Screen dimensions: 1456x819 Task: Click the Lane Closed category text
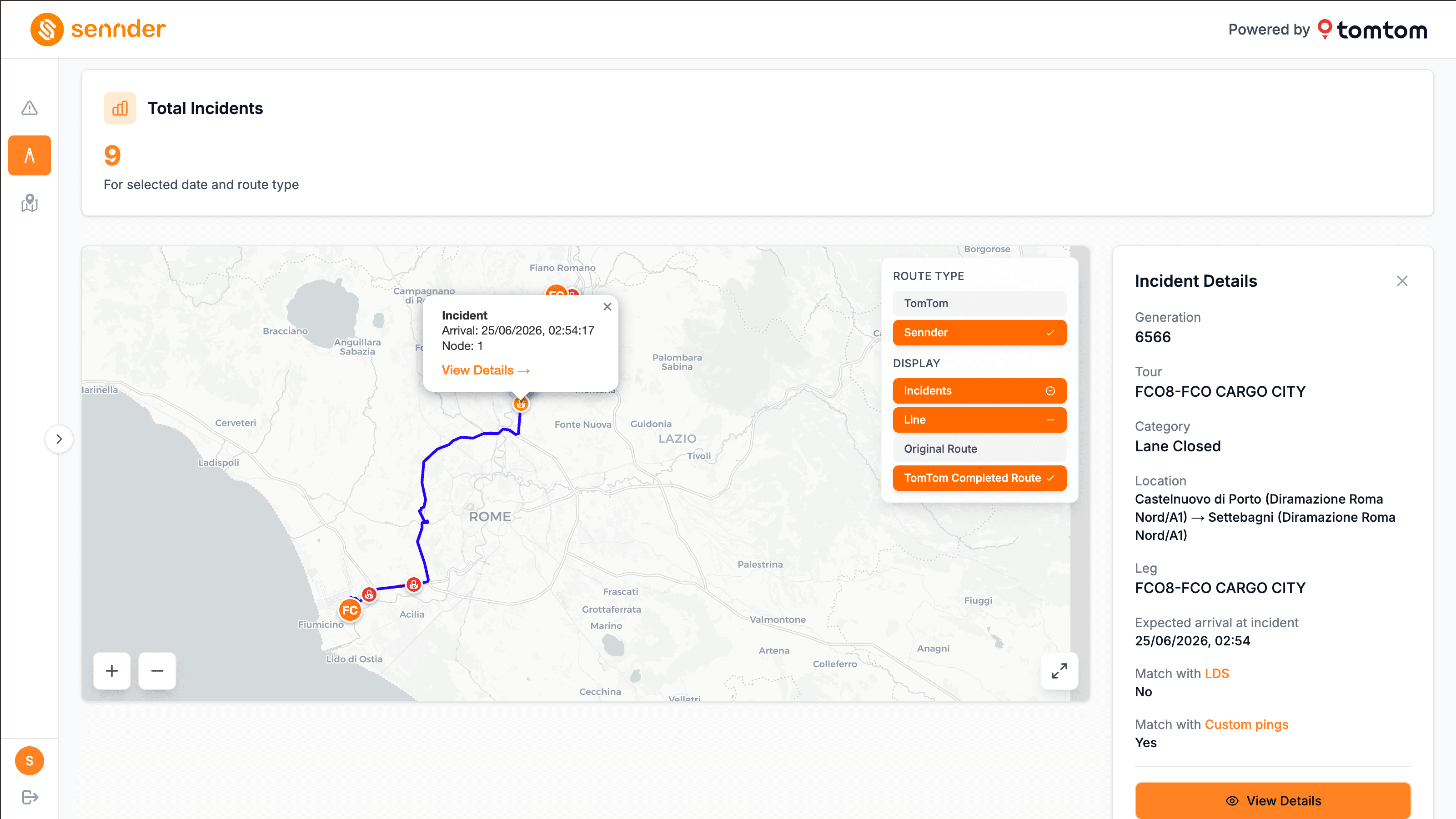pyautogui.click(x=1177, y=446)
